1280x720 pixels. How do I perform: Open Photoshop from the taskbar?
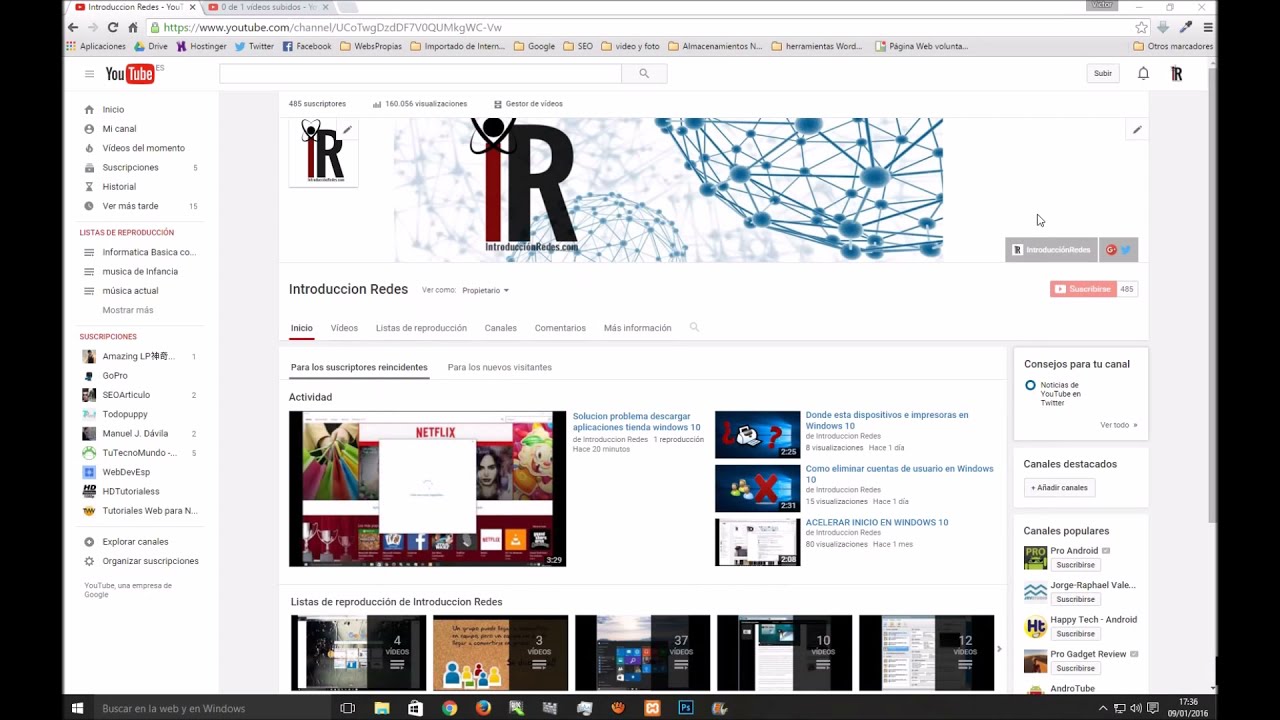point(686,708)
